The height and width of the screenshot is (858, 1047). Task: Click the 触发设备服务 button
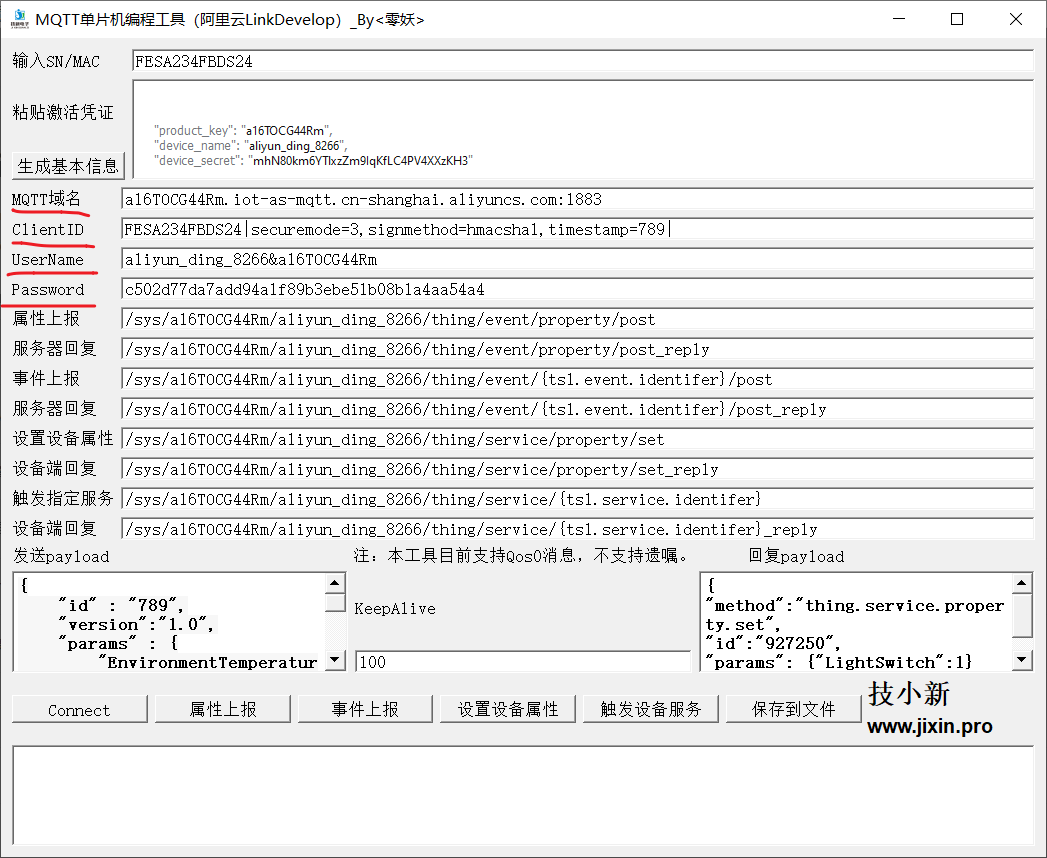[651, 710]
